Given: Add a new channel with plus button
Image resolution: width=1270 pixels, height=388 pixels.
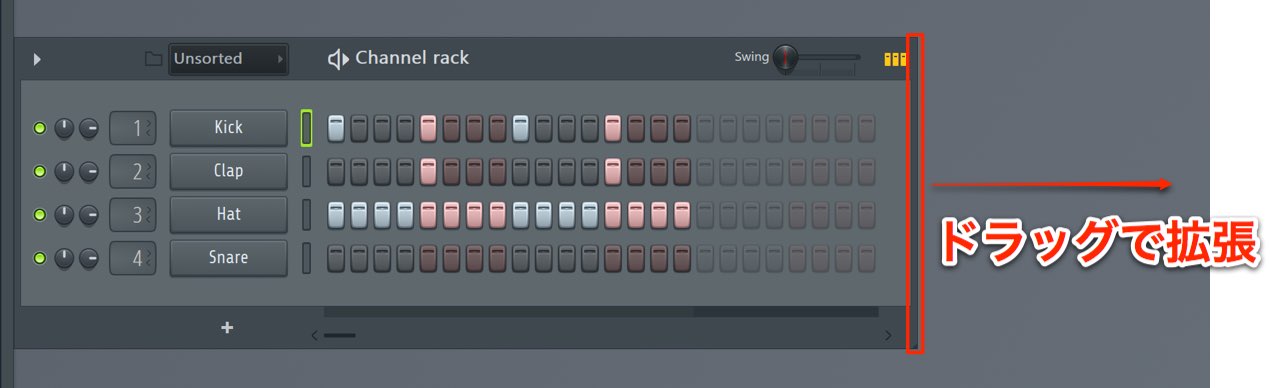Looking at the screenshot, I should point(227,328).
